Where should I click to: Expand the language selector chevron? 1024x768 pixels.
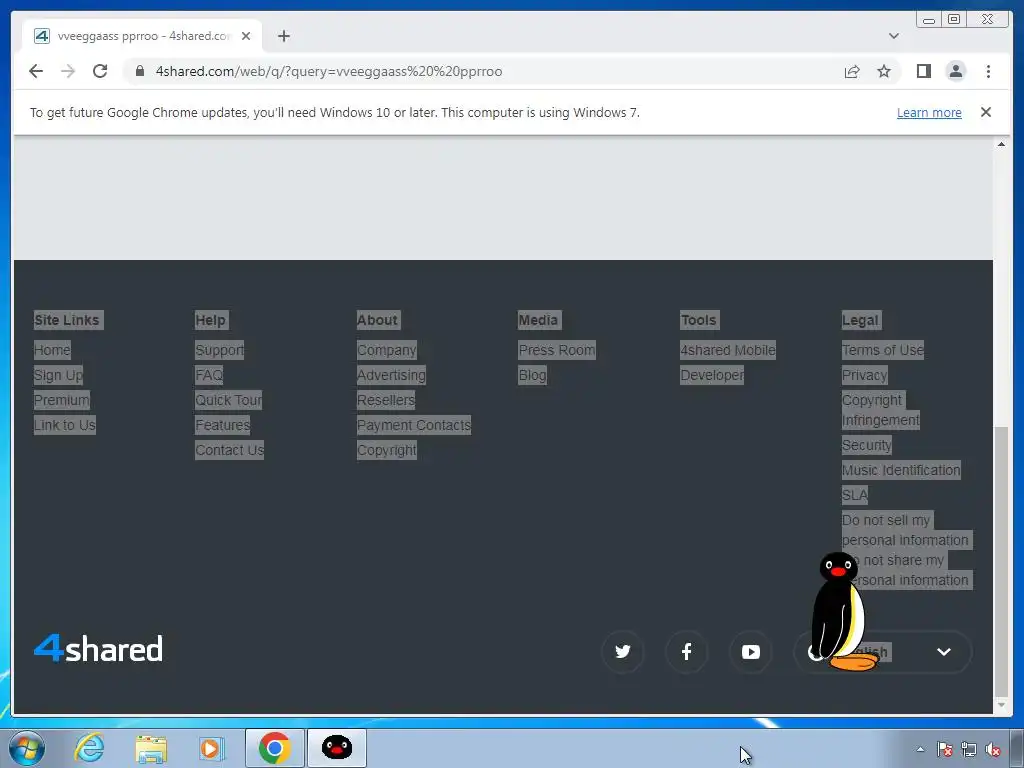(943, 652)
